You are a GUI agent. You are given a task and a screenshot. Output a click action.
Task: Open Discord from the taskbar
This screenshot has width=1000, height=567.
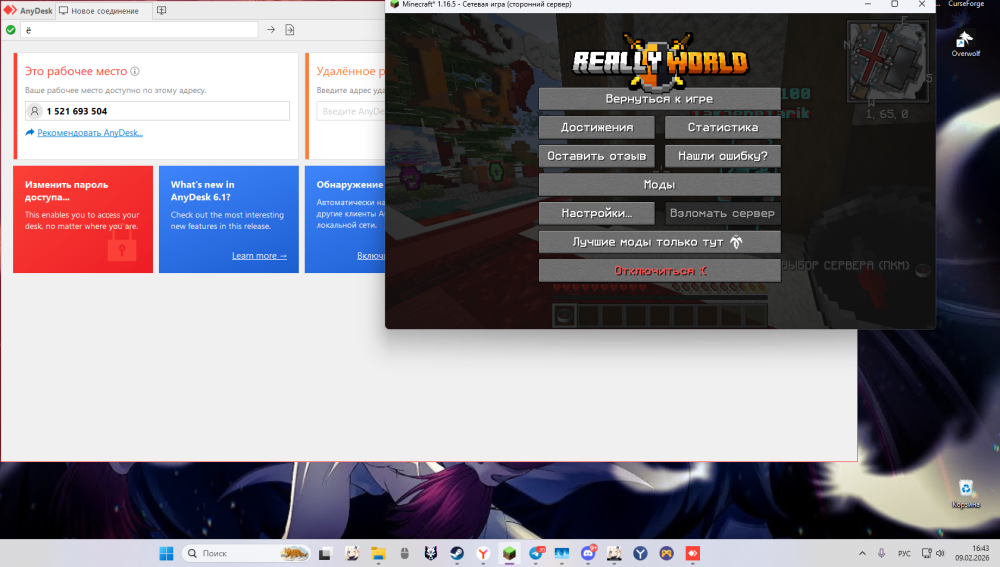pos(588,554)
